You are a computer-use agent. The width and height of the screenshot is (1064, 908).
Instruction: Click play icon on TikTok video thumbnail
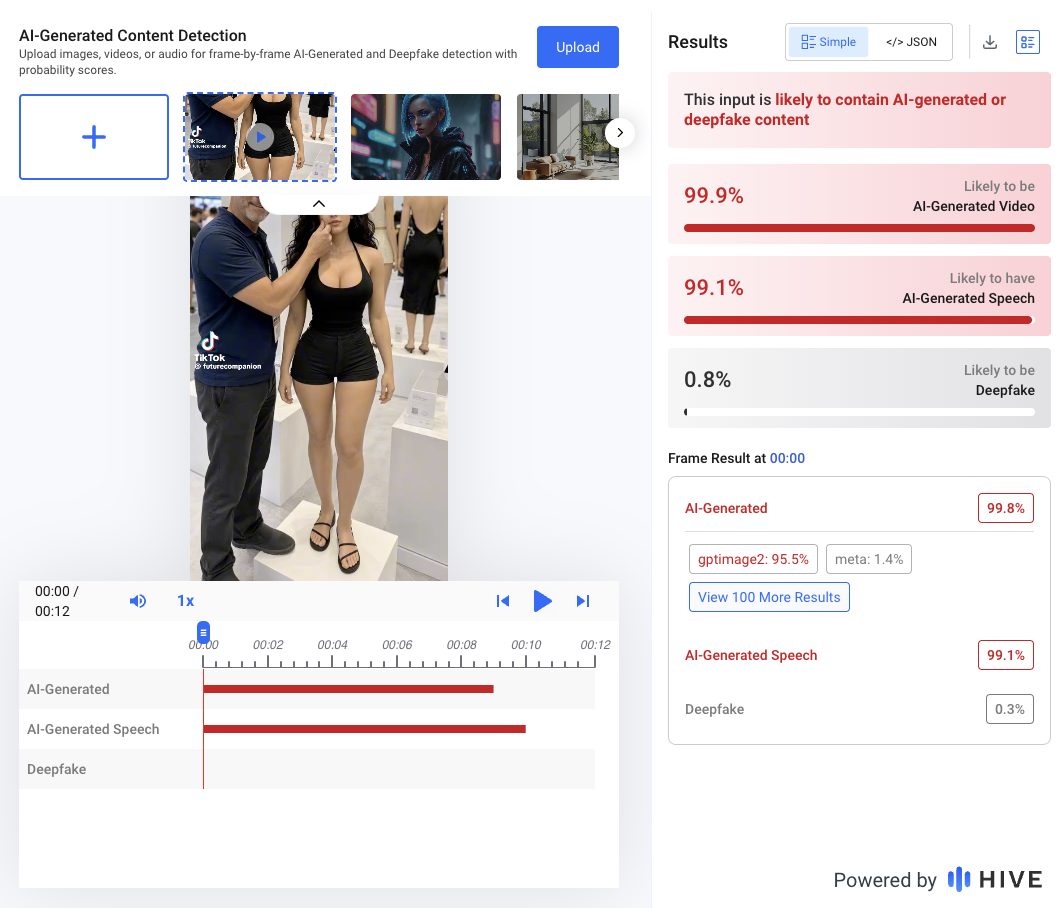pyautogui.click(x=261, y=137)
